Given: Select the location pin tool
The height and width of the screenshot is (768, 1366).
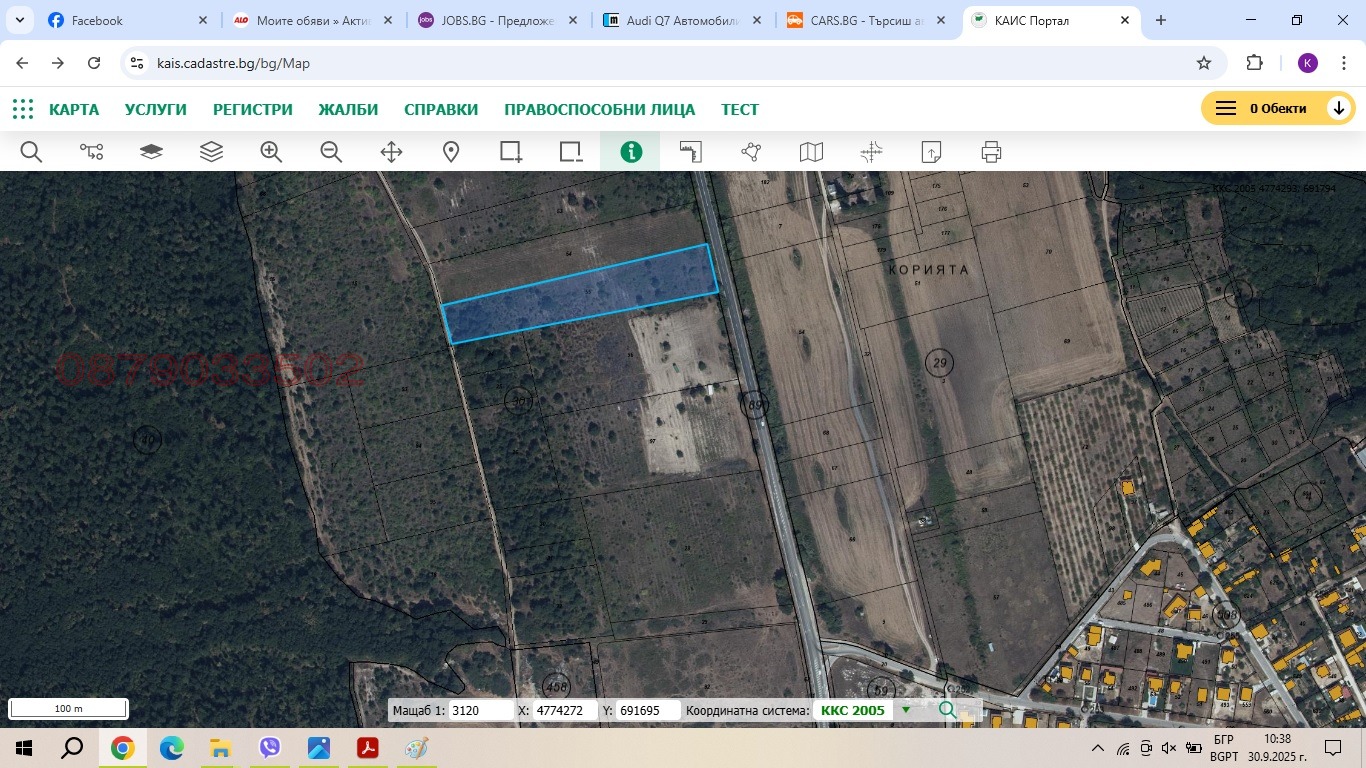Looking at the screenshot, I should coord(450,152).
